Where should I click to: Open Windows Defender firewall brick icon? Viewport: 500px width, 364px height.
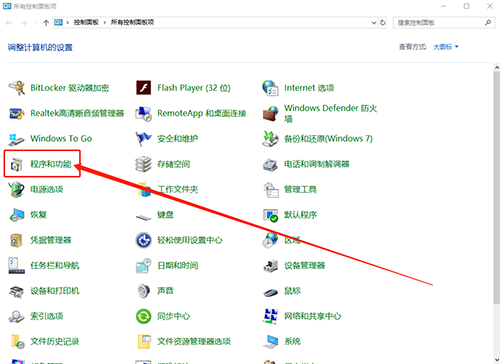click(x=270, y=113)
